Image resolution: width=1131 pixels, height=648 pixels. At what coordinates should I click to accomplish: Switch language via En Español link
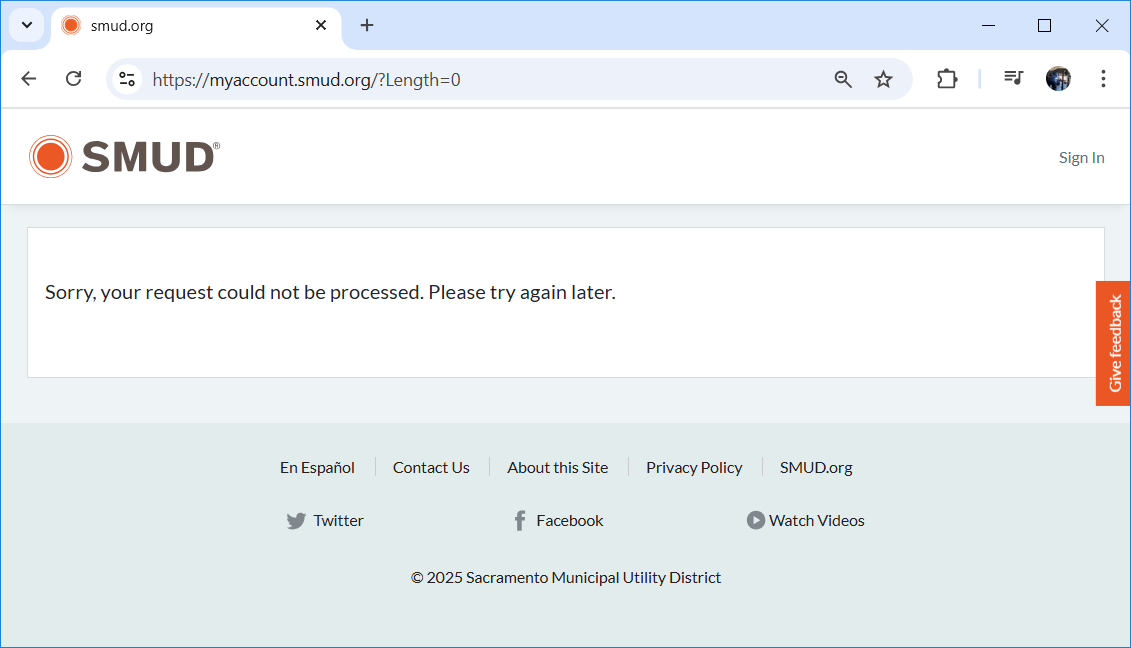point(317,467)
